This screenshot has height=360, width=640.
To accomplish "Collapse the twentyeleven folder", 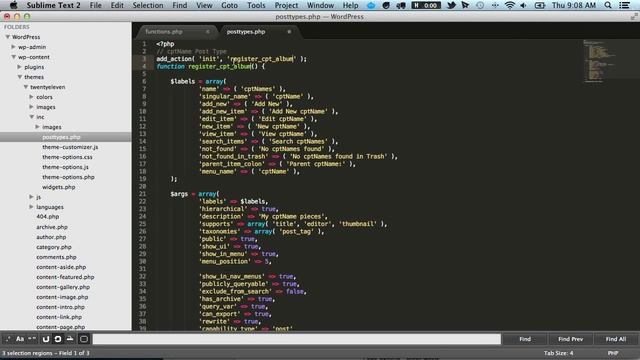I will (26, 87).
